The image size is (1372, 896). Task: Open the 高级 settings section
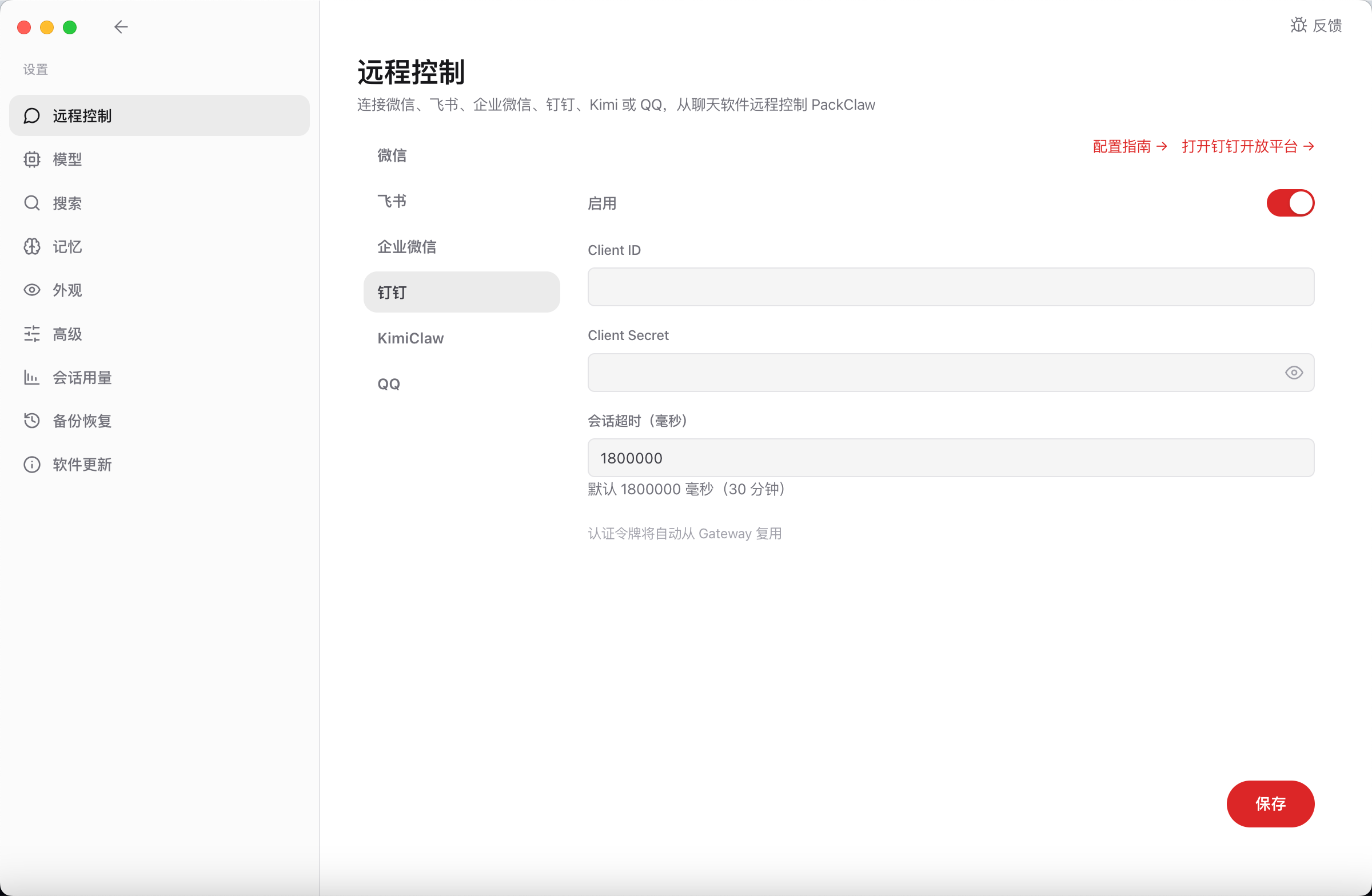coord(159,334)
